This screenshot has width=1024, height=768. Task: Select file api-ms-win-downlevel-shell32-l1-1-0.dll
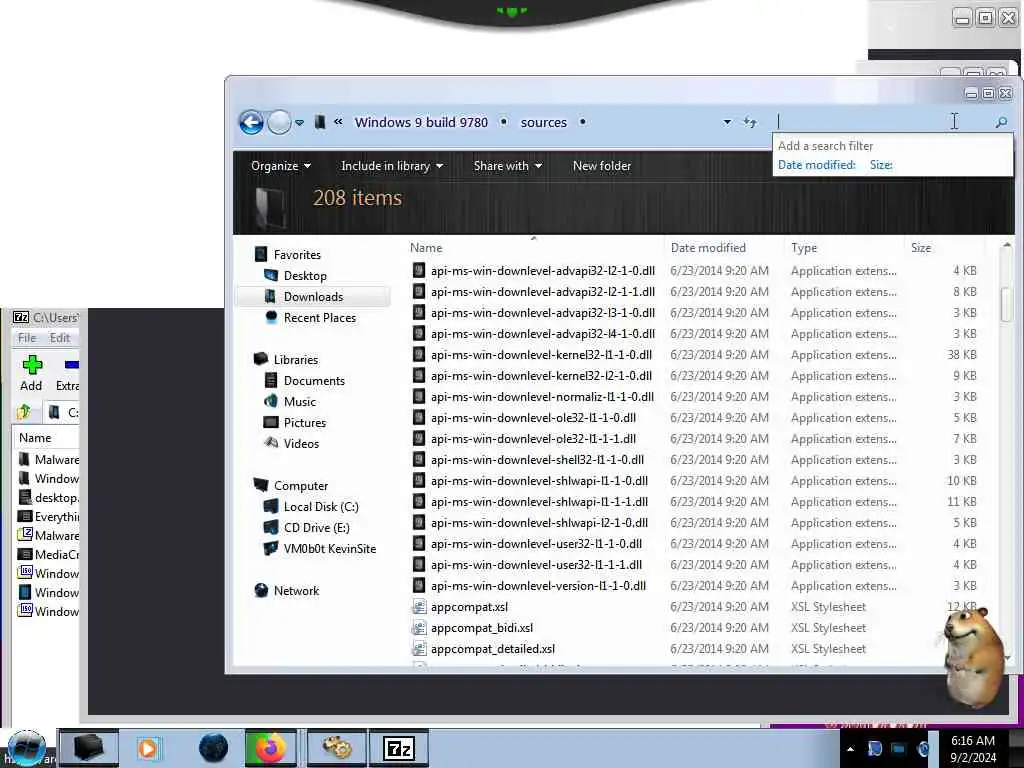coord(537,460)
